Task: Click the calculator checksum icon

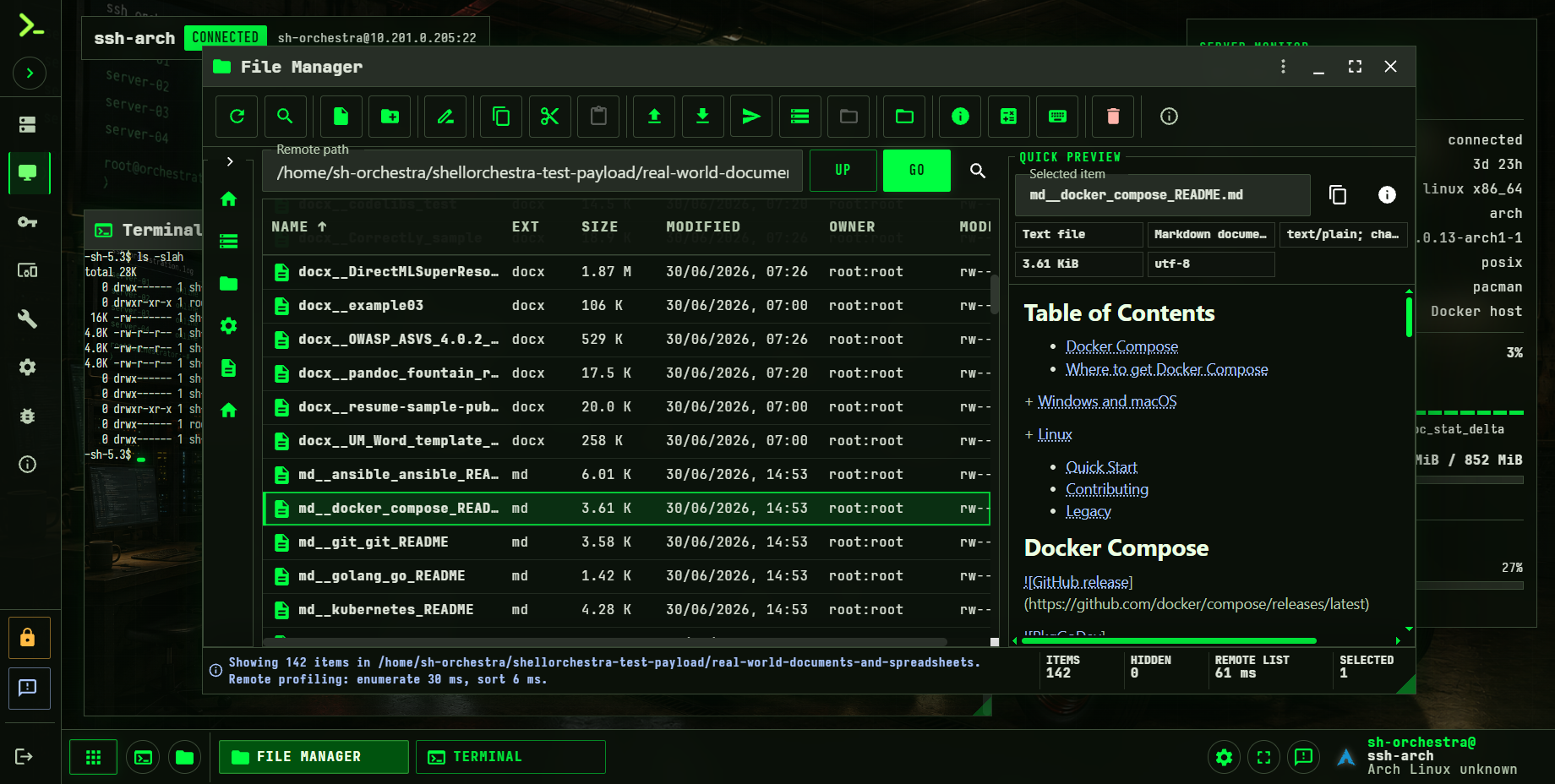Action: click(1009, 117)
